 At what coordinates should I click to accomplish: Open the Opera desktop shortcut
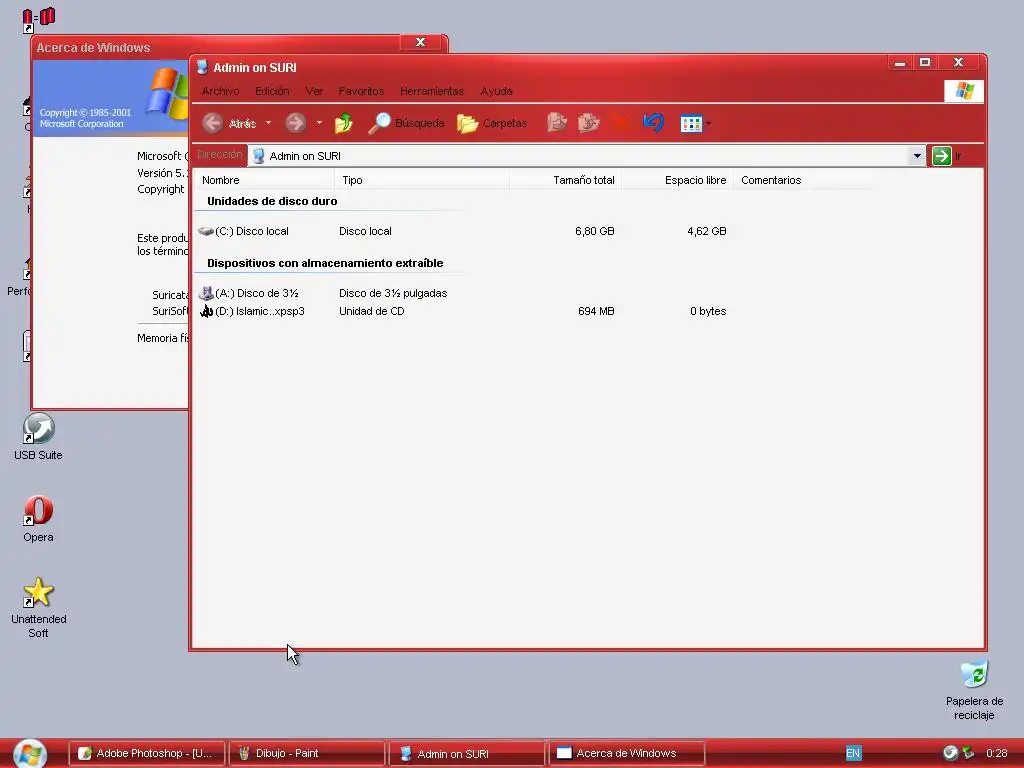[39, 519]
